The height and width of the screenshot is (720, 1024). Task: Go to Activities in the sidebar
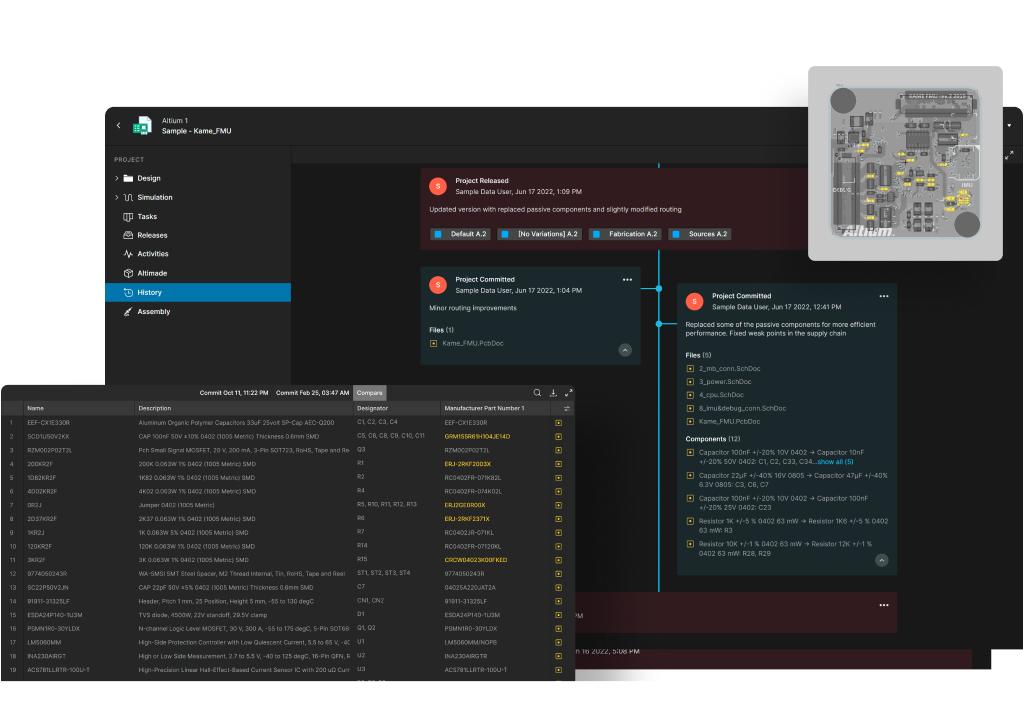(152, 254)
